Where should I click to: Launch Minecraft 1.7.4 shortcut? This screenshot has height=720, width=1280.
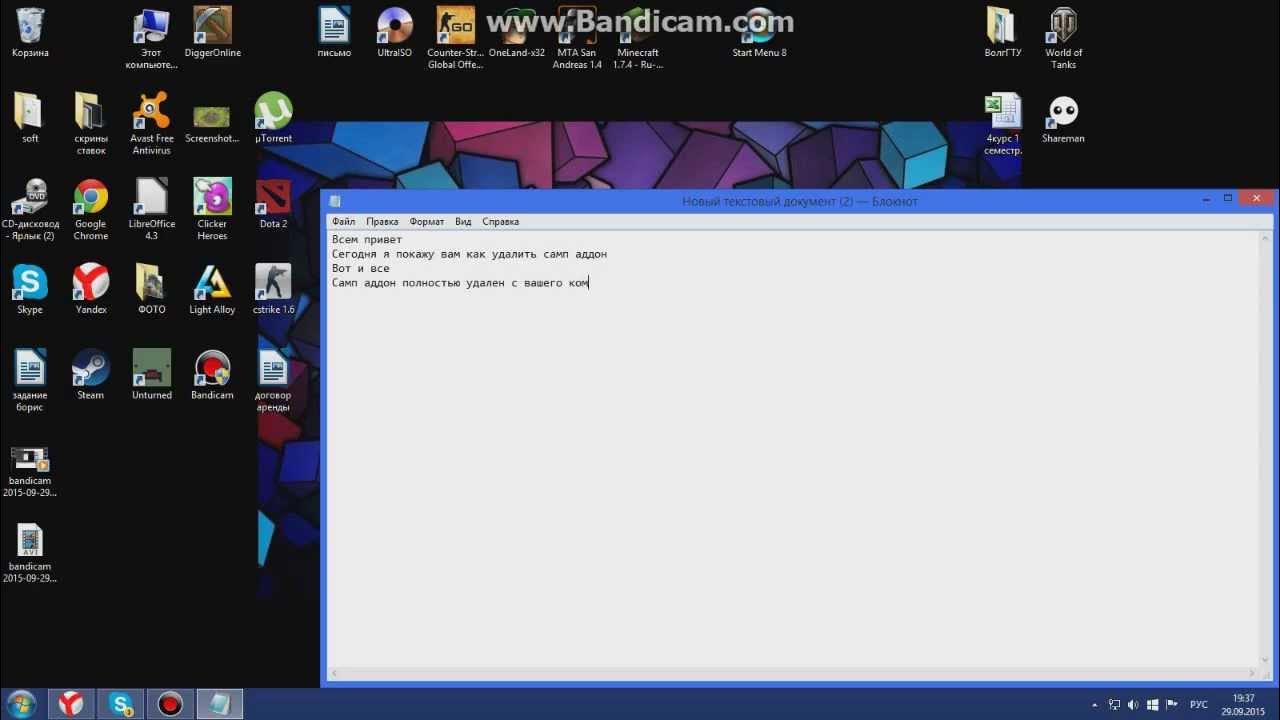tap(638, 38)
